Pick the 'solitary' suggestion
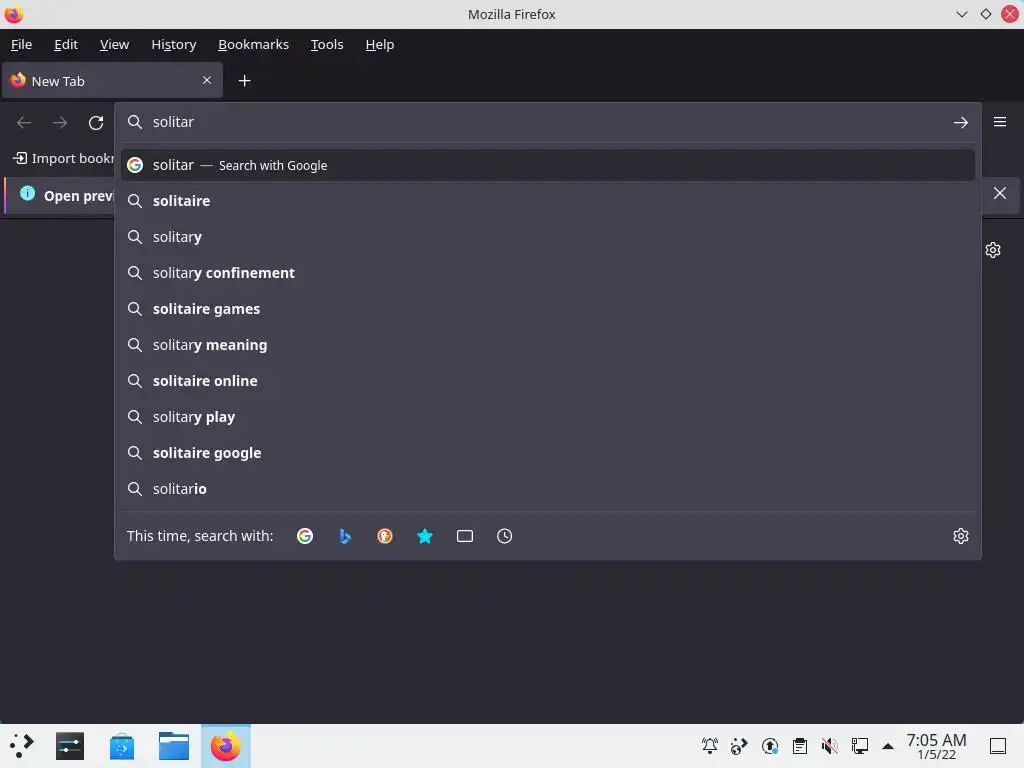This screenshot has width=1024, height=768. (x=547, y=237)
